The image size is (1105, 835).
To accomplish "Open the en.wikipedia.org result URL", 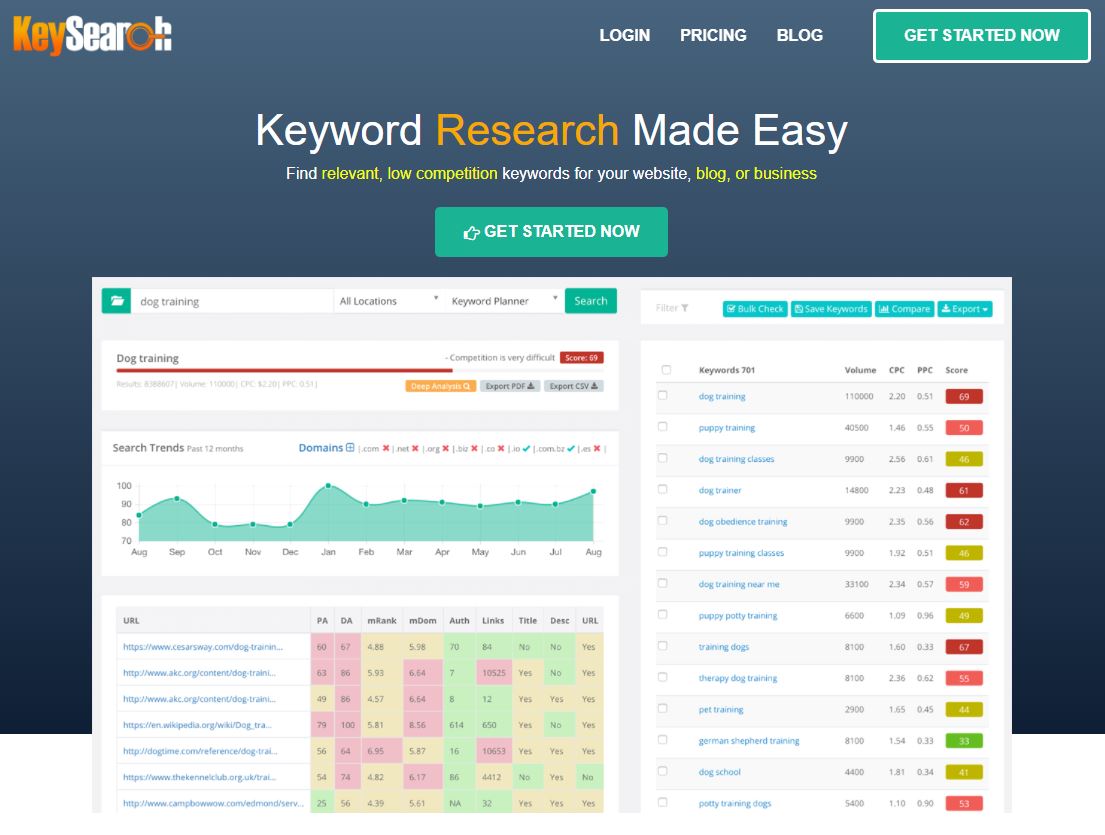I will click(197, 725).
